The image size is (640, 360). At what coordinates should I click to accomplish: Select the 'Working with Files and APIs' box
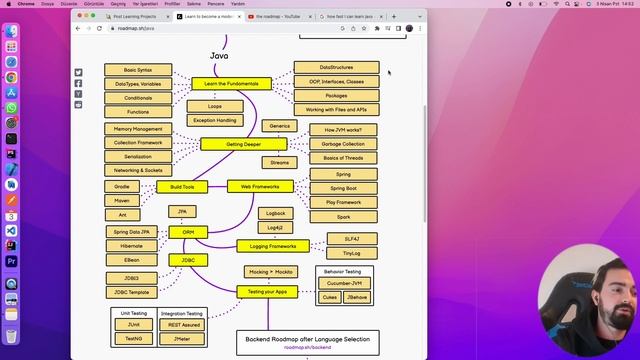(x=336, y=110)
